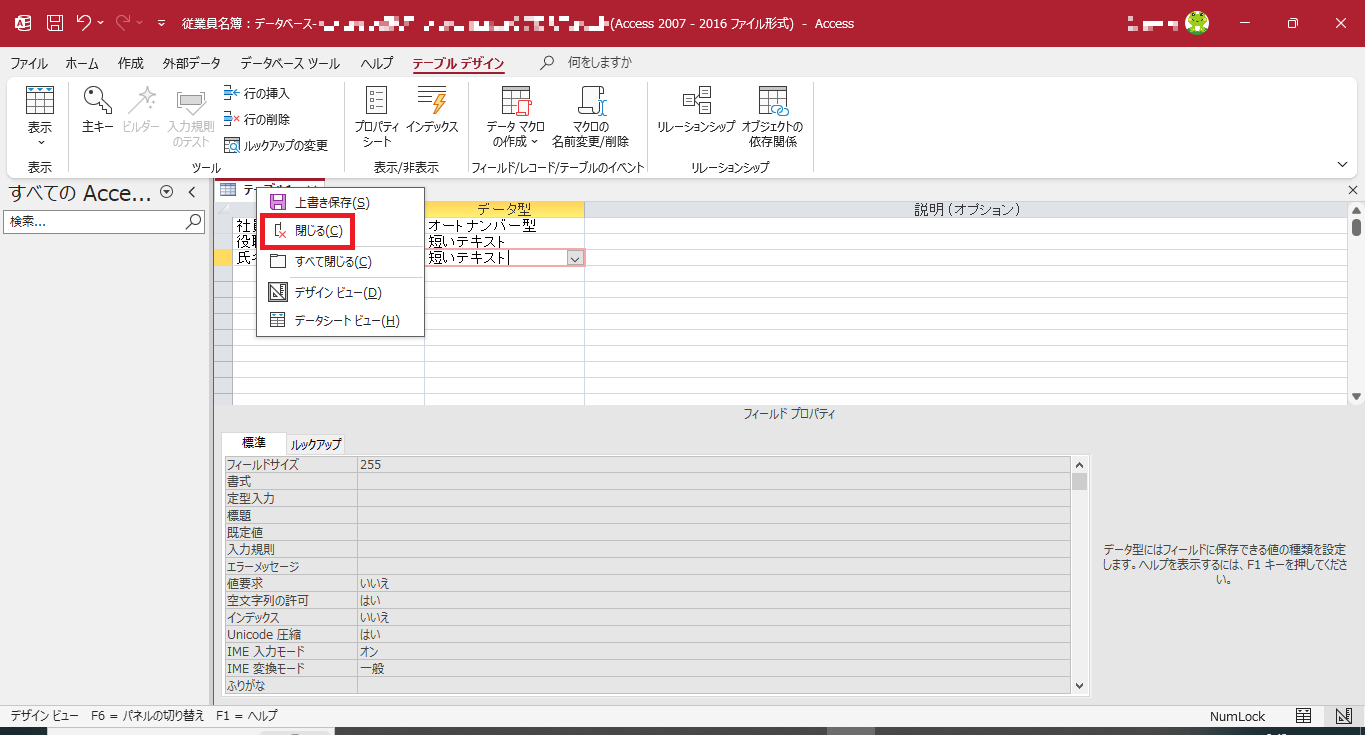This screenshot has width=1365, height=735.
Task: Choose 閉じる from the context menu
Action: (x=316, y=231)
